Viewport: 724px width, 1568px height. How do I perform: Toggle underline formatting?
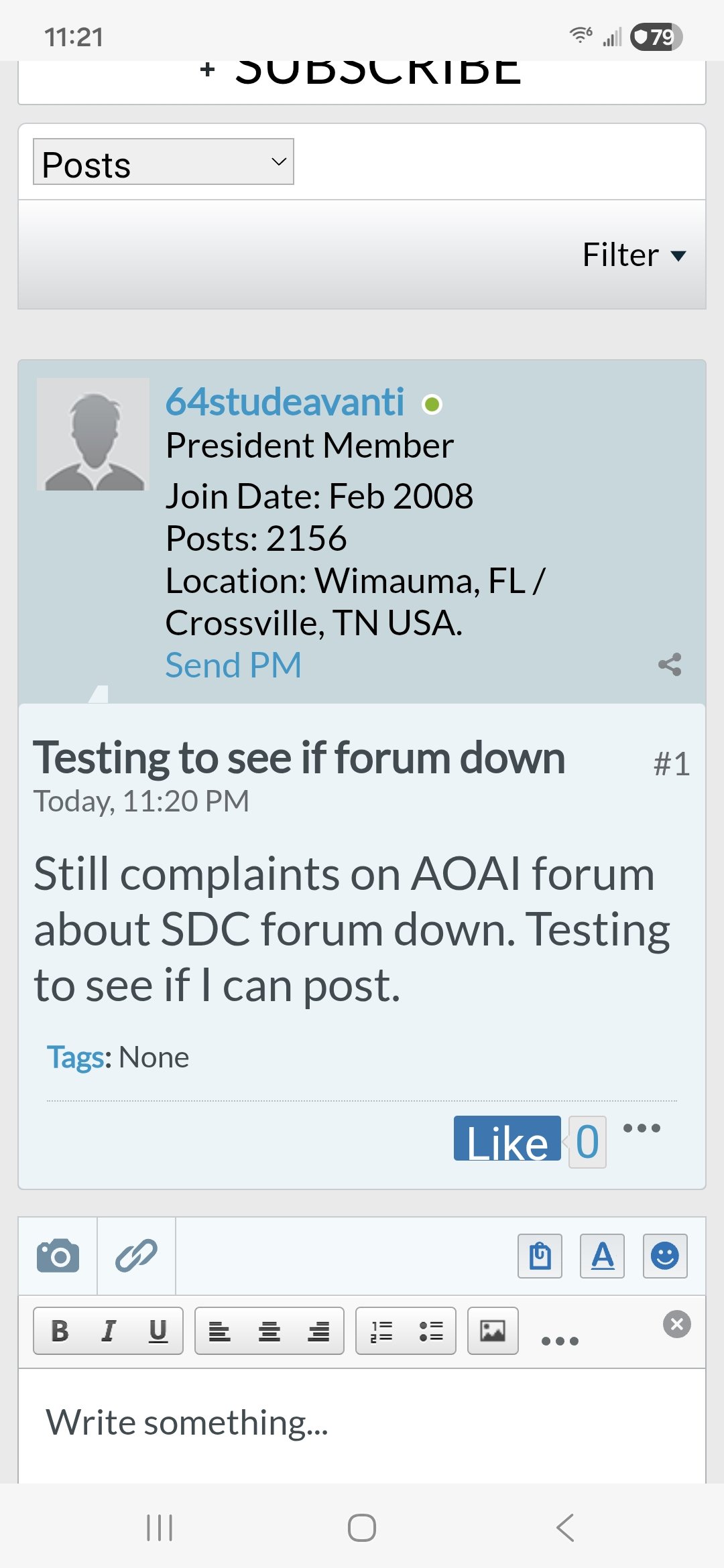(x=158, y=1331)
